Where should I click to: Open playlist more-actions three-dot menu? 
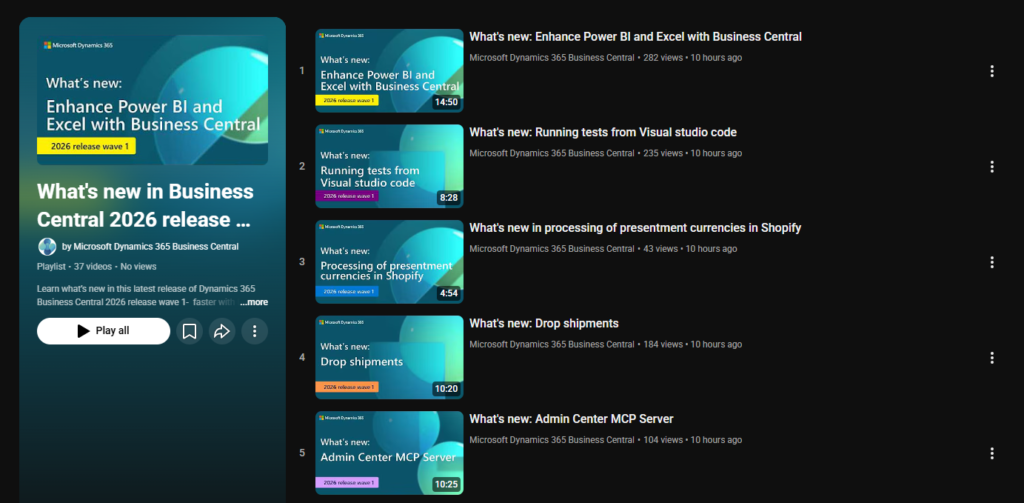pyautogui.click(x=255, y=331)
